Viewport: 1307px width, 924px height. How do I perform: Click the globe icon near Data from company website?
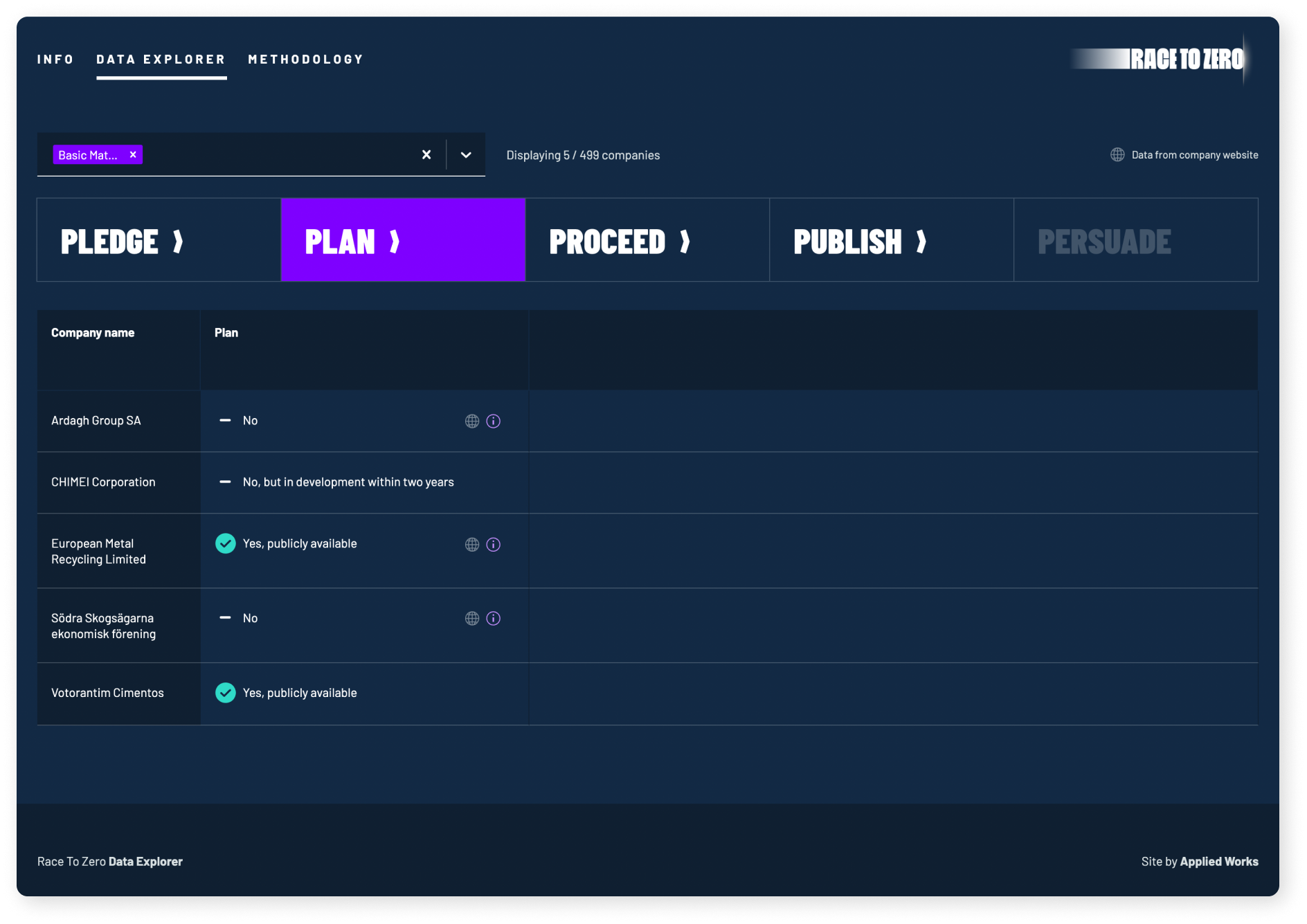pos(1117,154)
